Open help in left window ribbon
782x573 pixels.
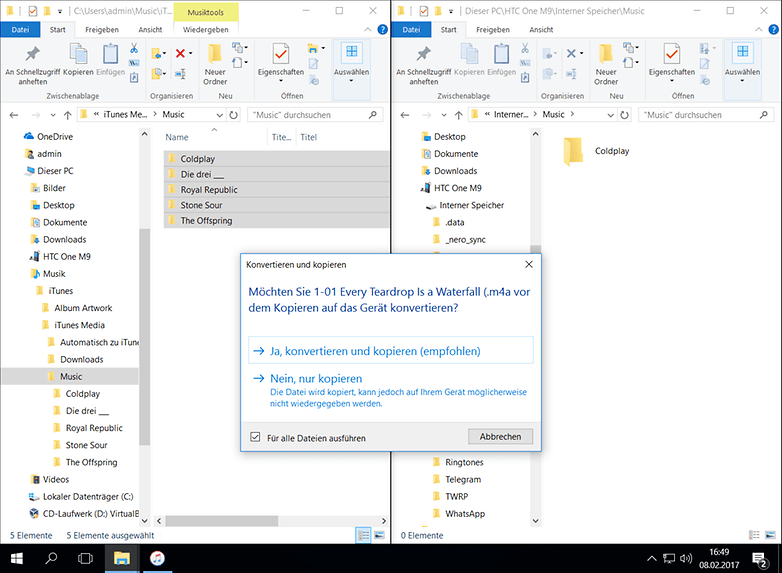click(383, 29)
